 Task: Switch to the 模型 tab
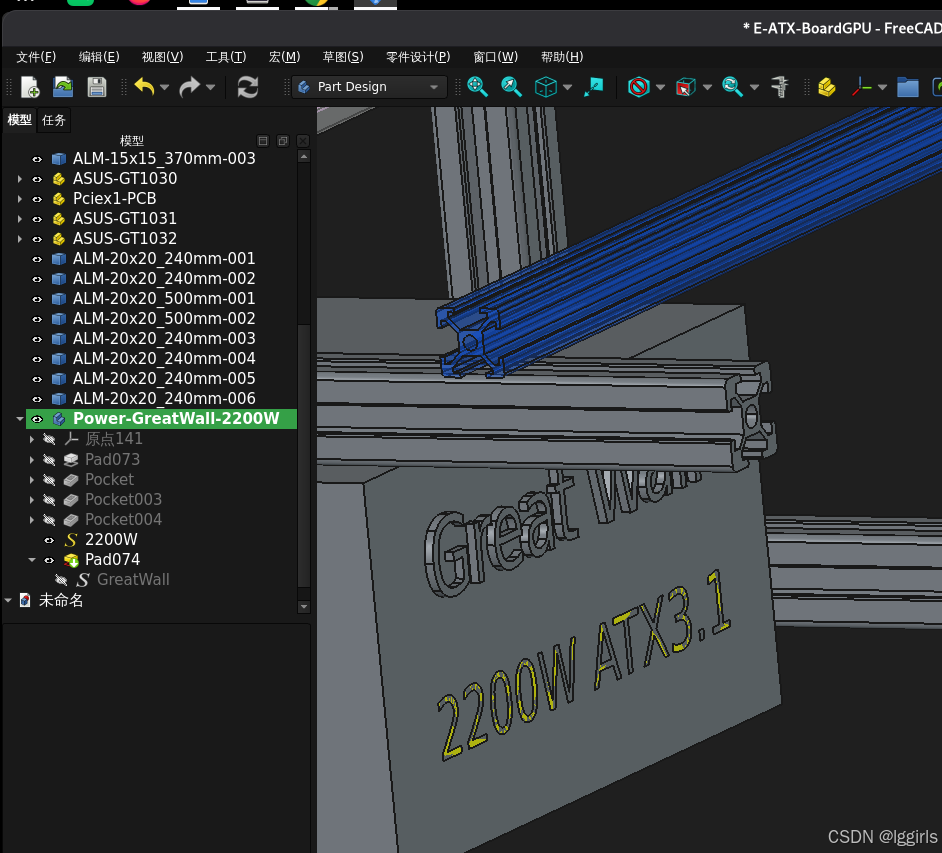pos(19,120)
